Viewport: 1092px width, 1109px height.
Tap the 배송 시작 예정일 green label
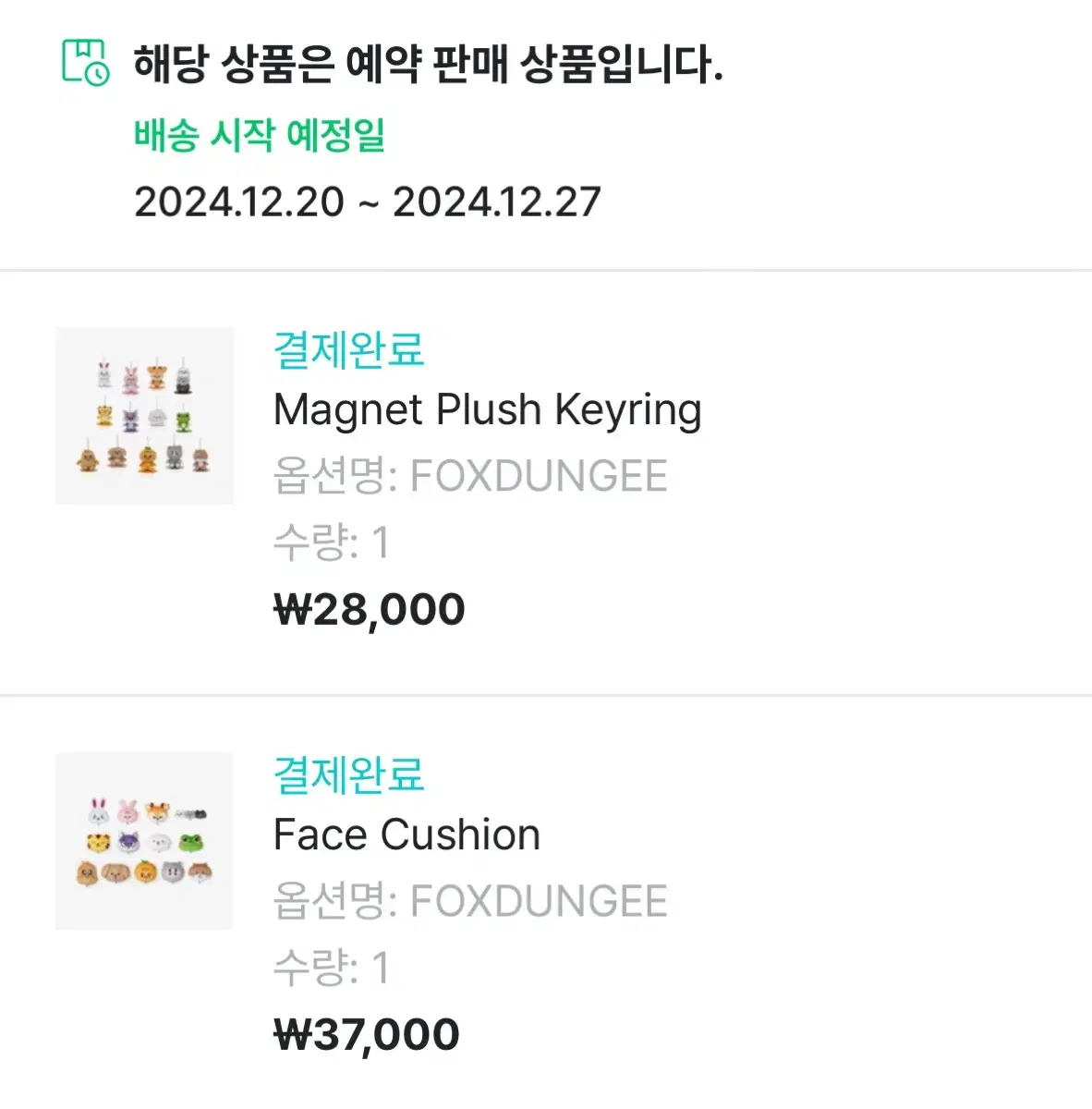pos(260,135)
